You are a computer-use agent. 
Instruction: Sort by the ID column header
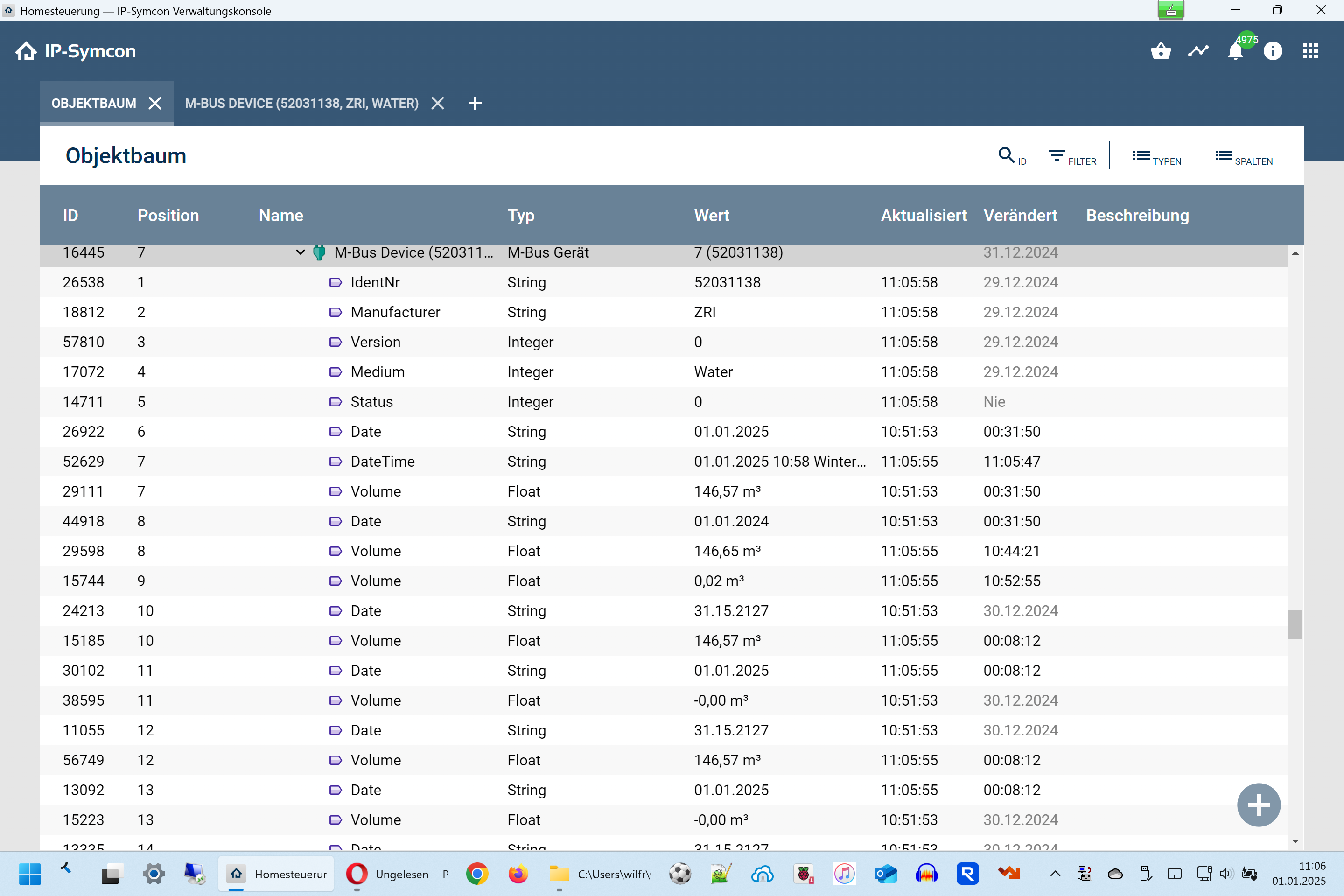pos(70,216)
